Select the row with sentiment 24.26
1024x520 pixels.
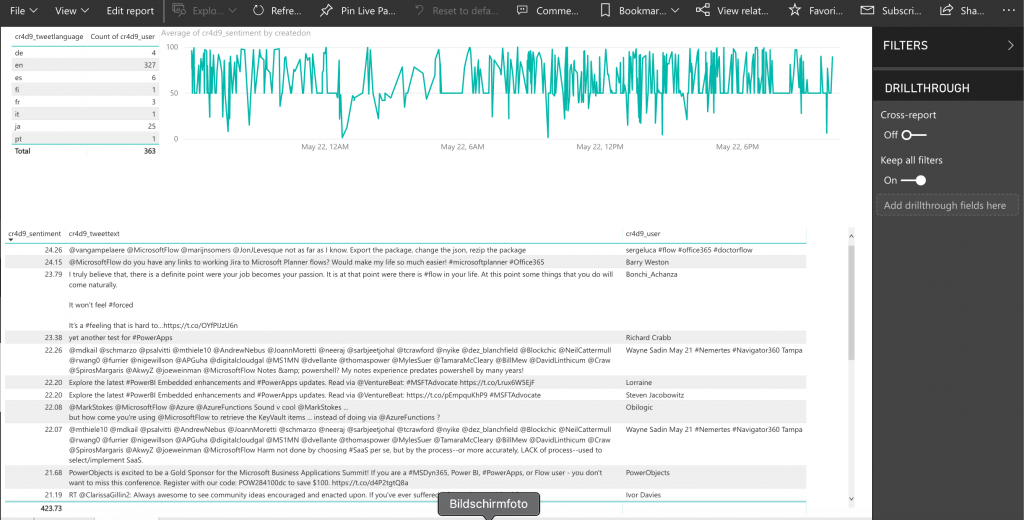(406, 250)
